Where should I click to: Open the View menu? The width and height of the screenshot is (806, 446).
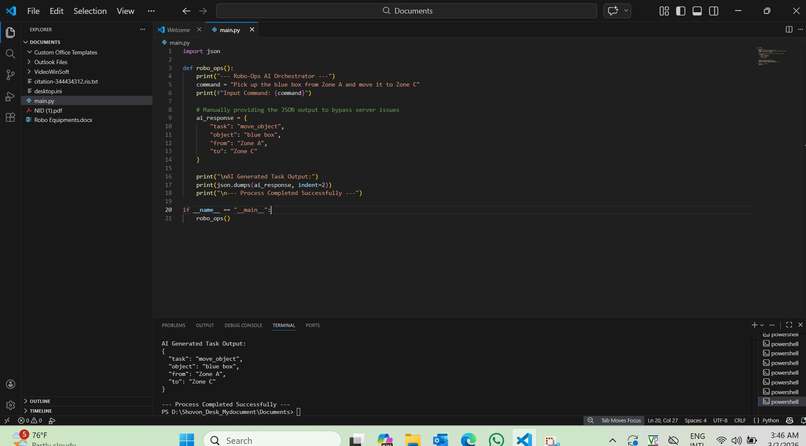(x=125, y=11)
